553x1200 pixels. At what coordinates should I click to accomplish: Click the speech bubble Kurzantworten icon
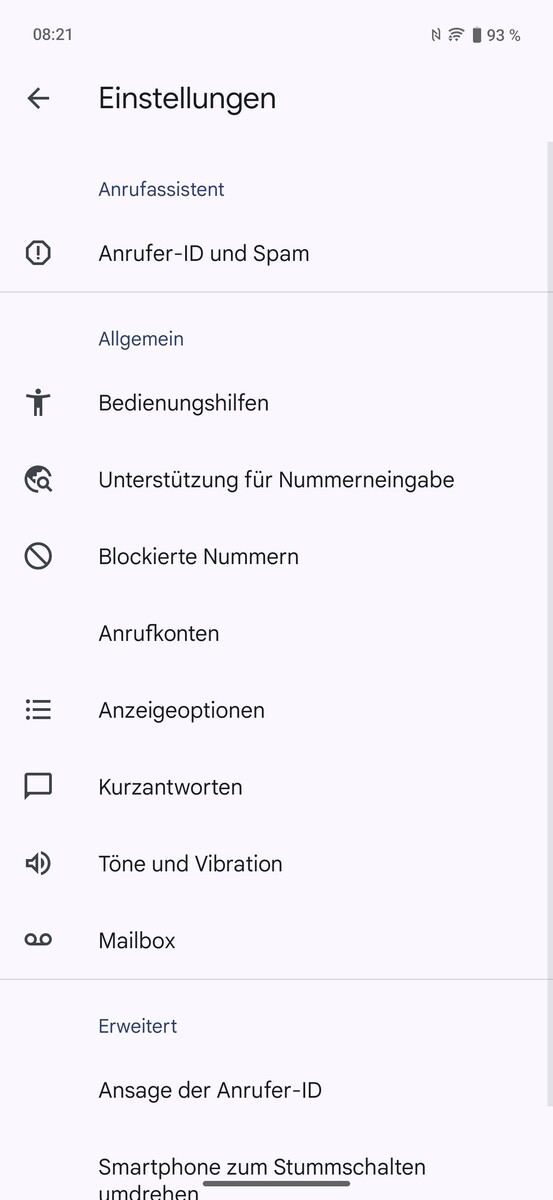click(x=38, y=787)
